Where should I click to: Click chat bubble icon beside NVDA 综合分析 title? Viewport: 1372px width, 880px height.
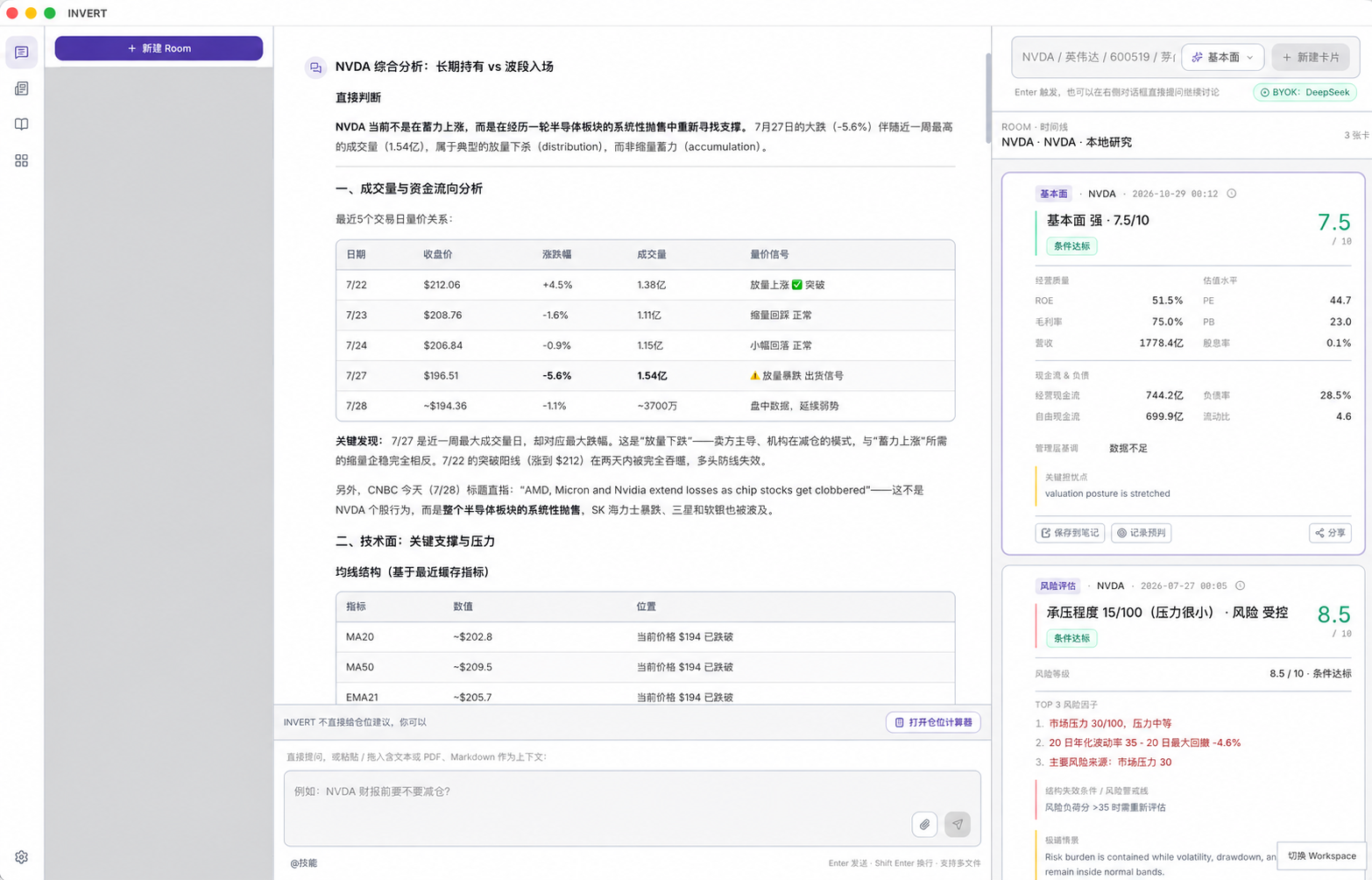(x=315, y=67)
